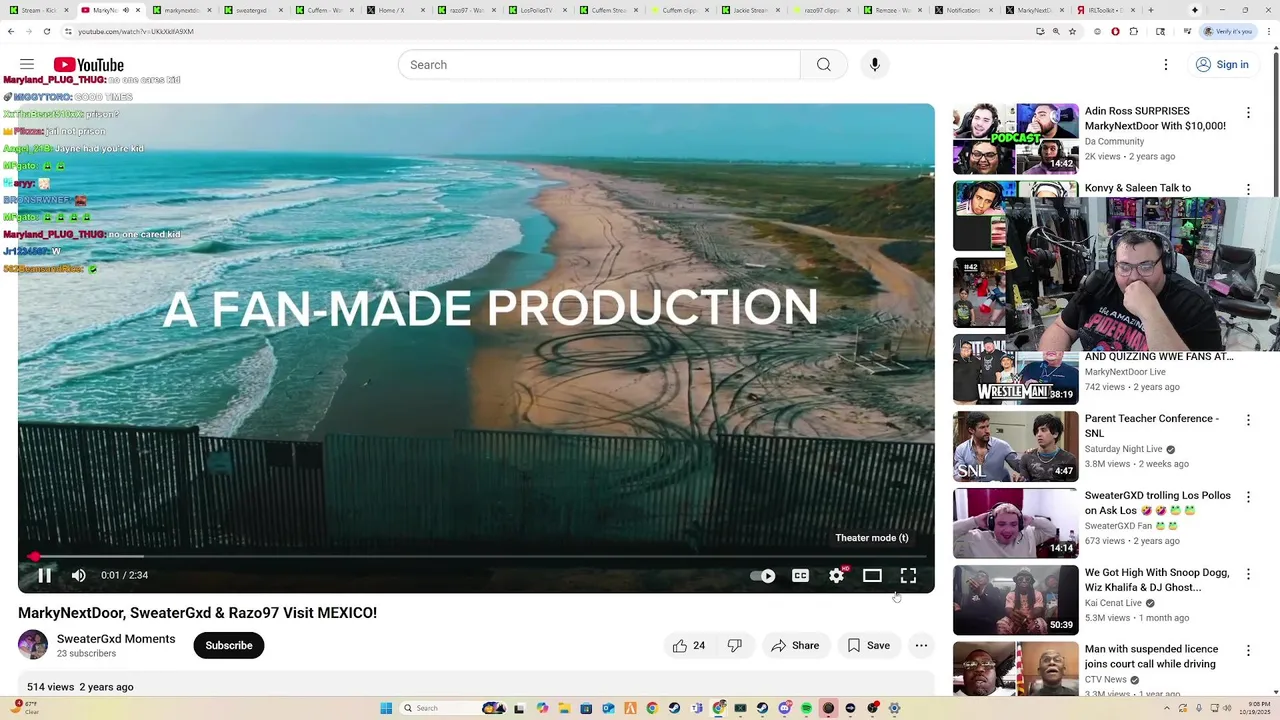Image resolution: width=1280 pixels, height=720 pixels.
Task: Toggle closed captions (CC) on the player
Action: click(800, 576)
